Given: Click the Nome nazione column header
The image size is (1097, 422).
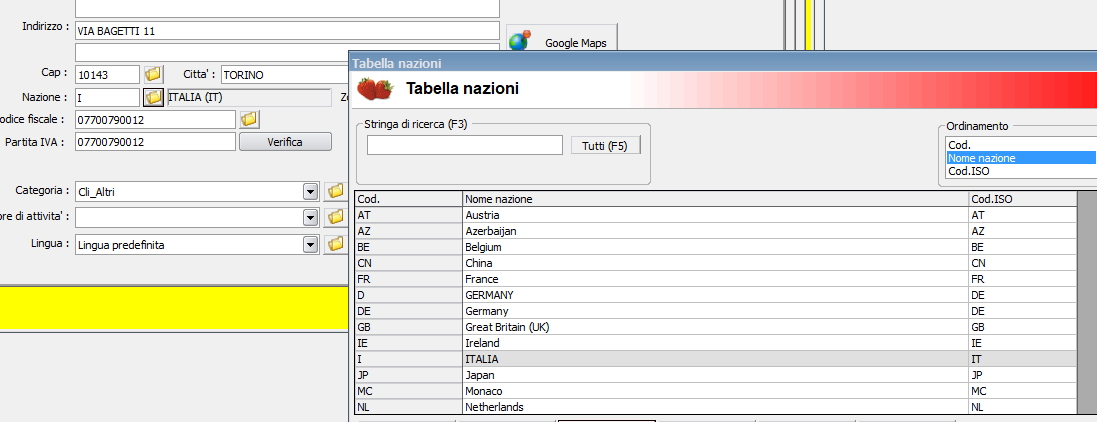Looking at the screenshot, I should pyautogui.click(x=715, y=199).
